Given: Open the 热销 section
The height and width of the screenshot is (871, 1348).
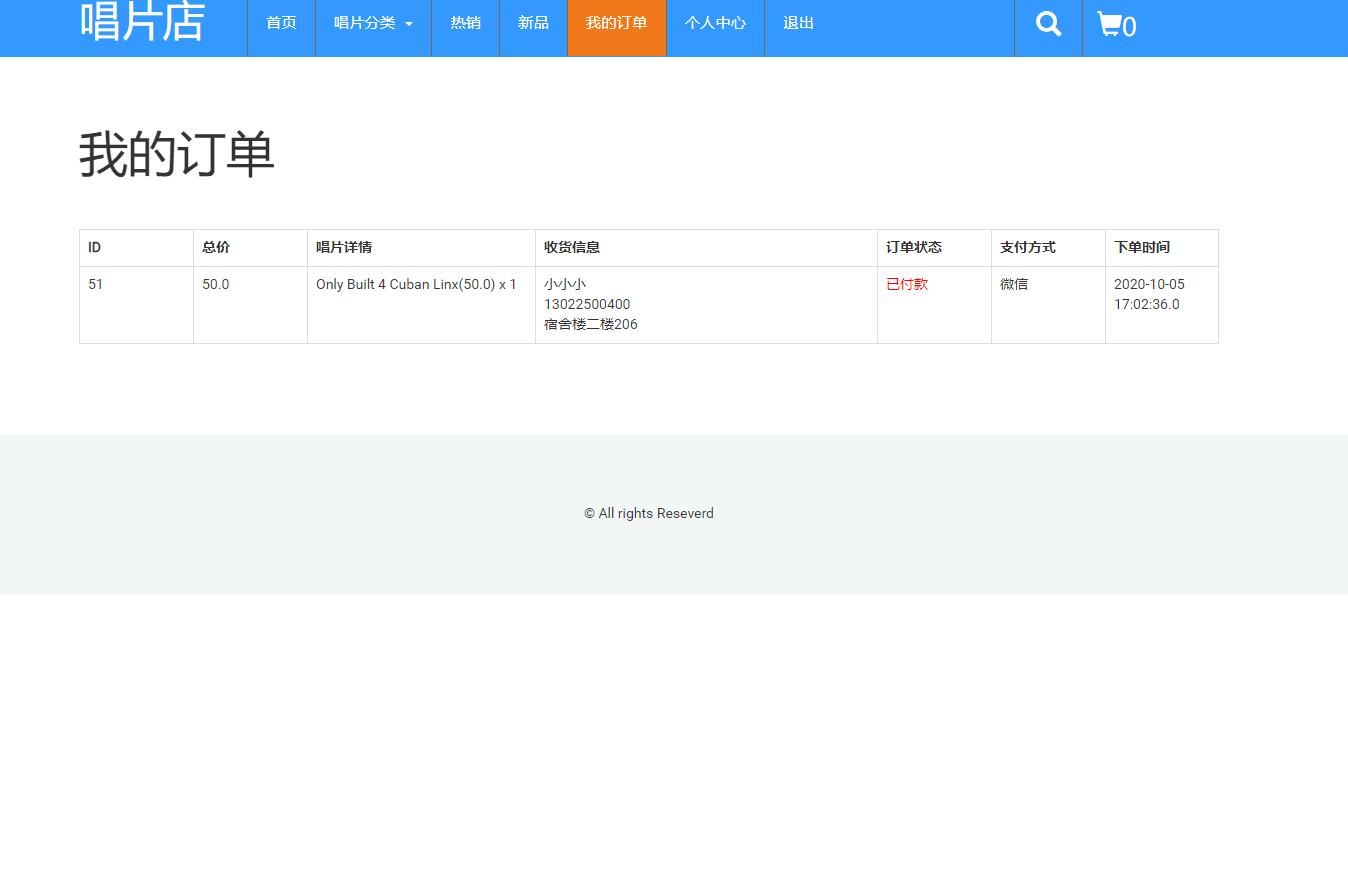Looking at the screenshot, I should [x=465, y=22].
